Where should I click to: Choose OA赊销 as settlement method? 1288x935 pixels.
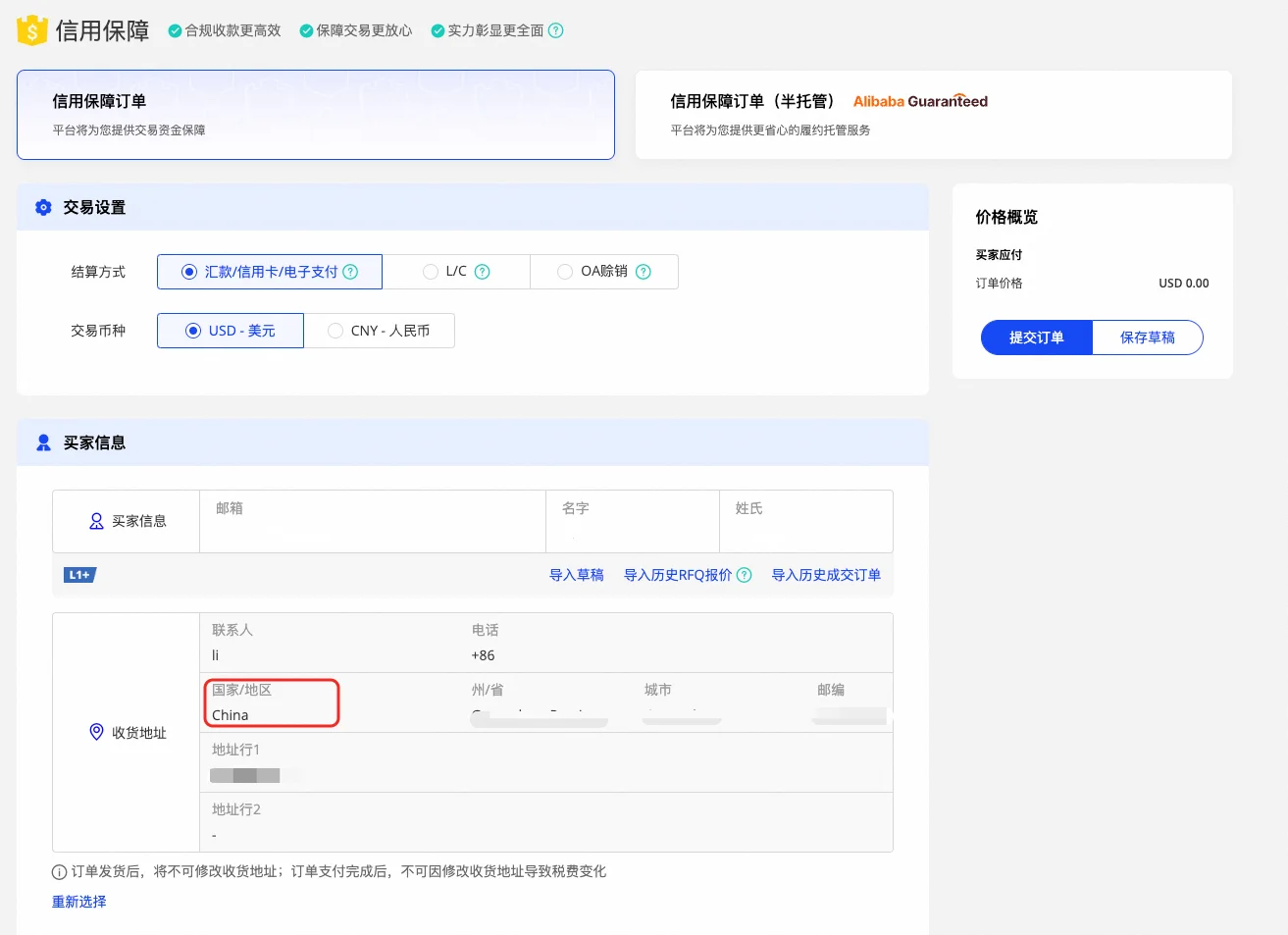click(565, 272)
